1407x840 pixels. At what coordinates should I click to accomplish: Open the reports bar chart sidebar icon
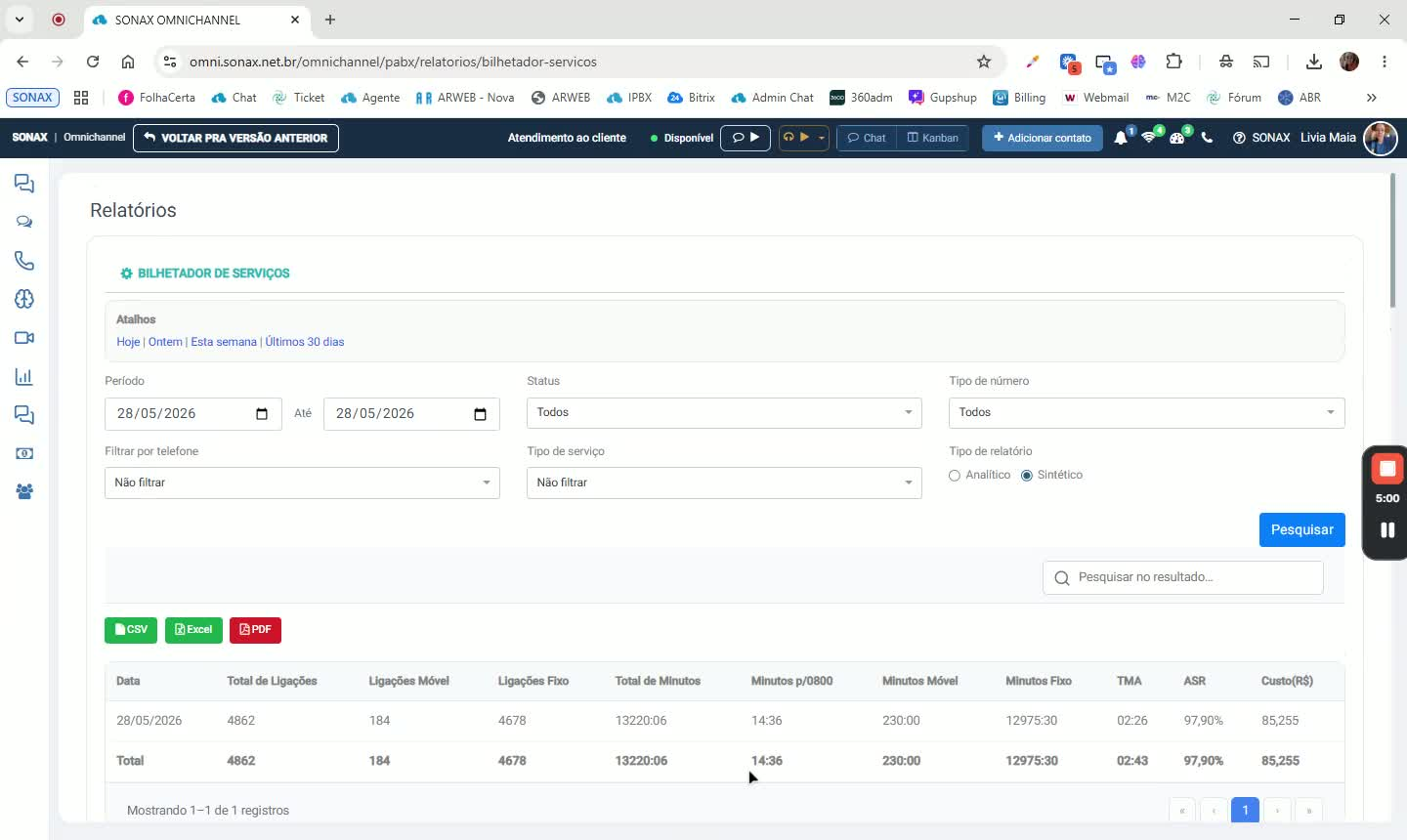click(x=24, y=377)
